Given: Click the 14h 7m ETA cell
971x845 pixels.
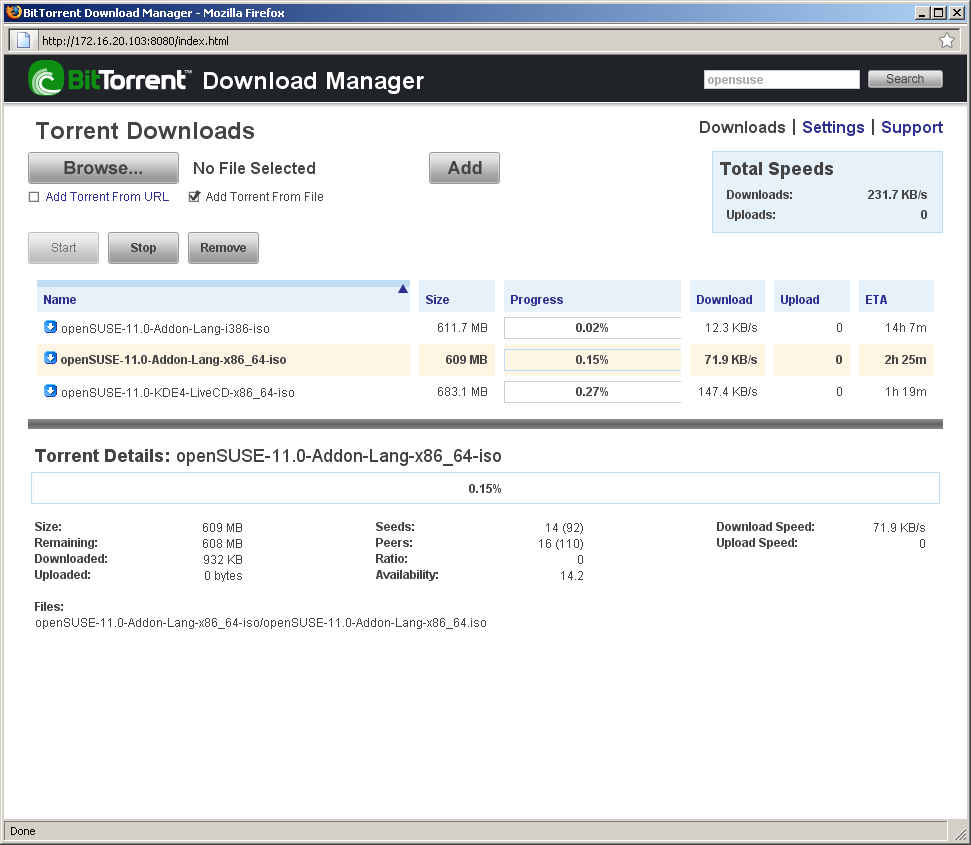Looking at the screenshot, I should click(905, 328).
